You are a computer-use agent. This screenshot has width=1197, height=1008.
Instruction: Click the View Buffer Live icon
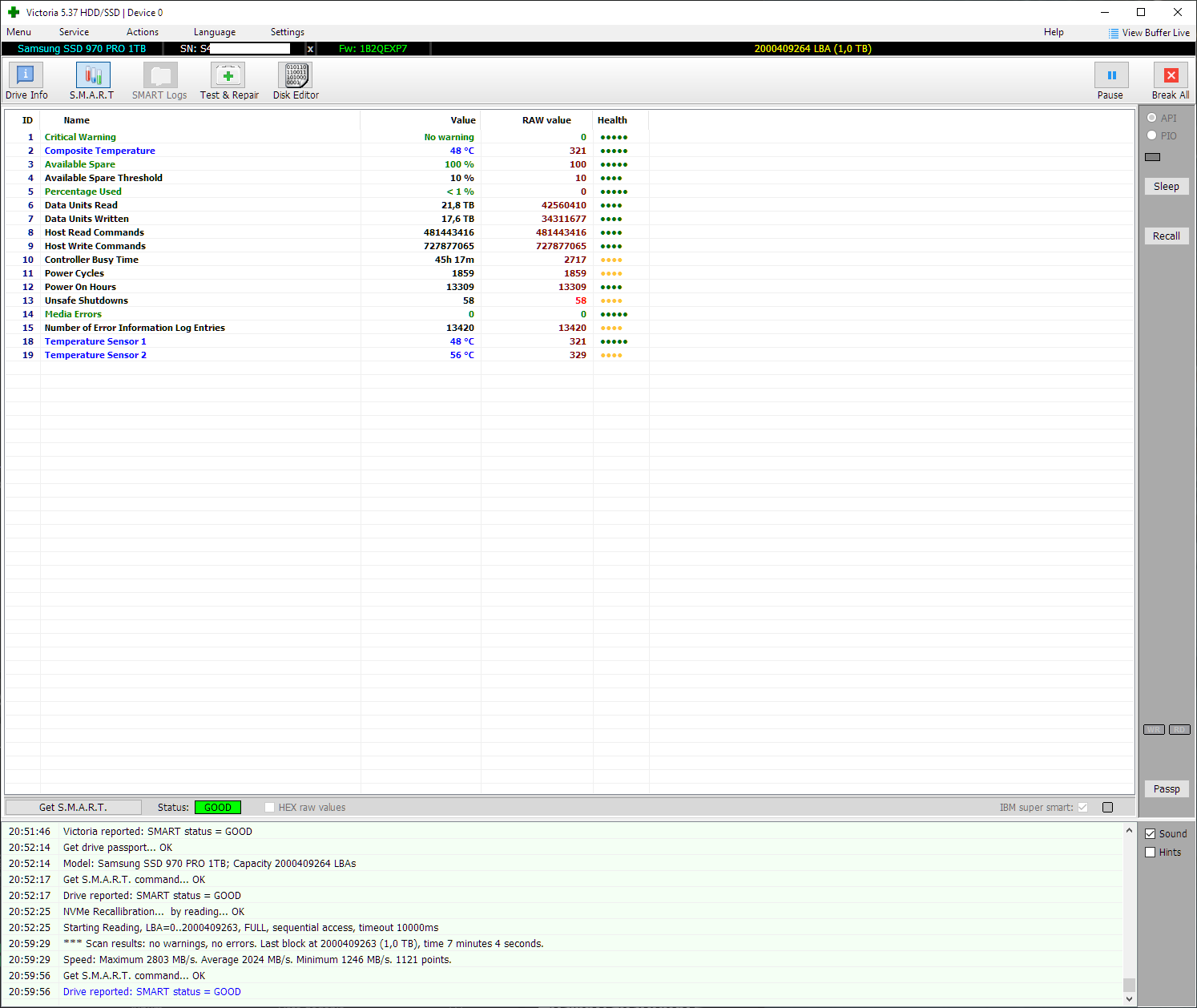pos(1114,33)
